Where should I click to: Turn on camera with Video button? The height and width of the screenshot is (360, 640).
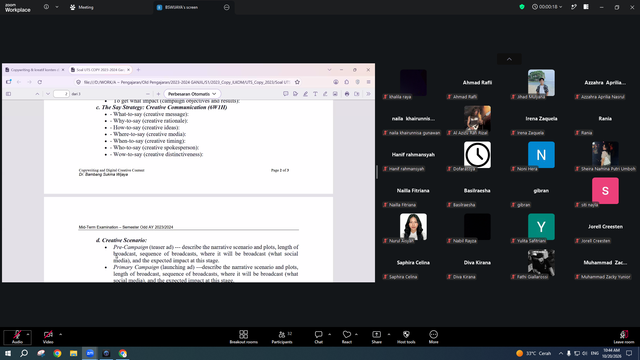click(x=48, y=337)
